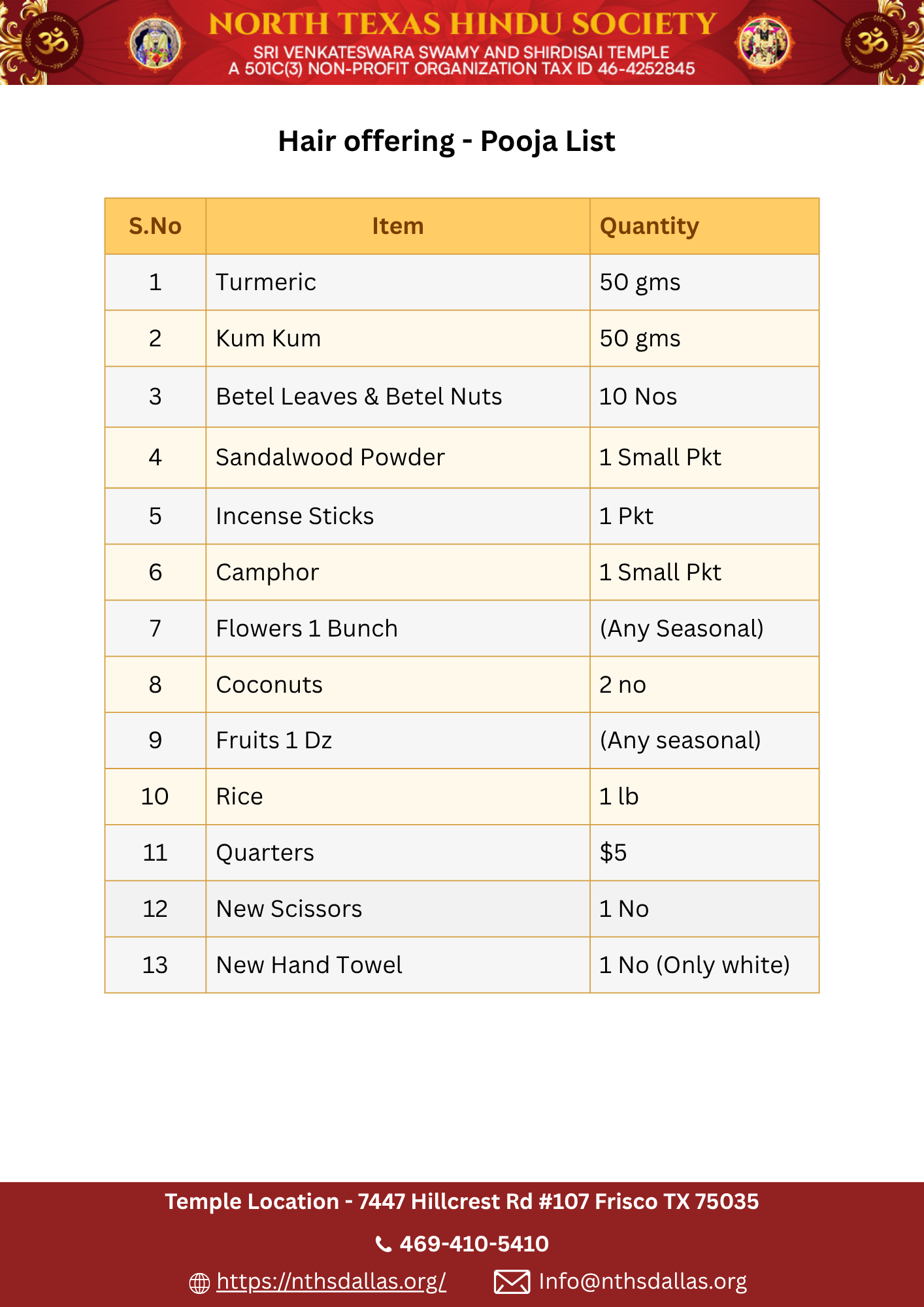Select the Hair offering - Pooja List title
This screenshot has height=1307, width=924.
click(446, 141)
